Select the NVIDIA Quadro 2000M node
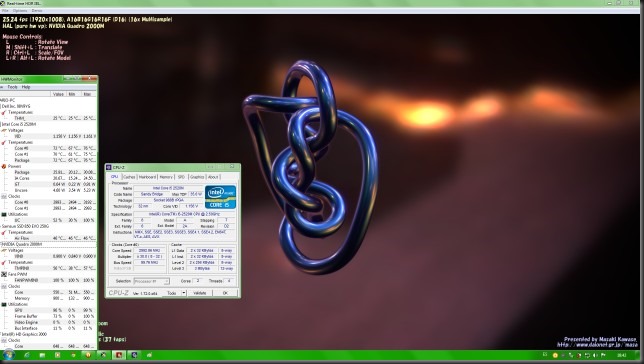This screenshot has height=364, width=644. tap(22, 244)
